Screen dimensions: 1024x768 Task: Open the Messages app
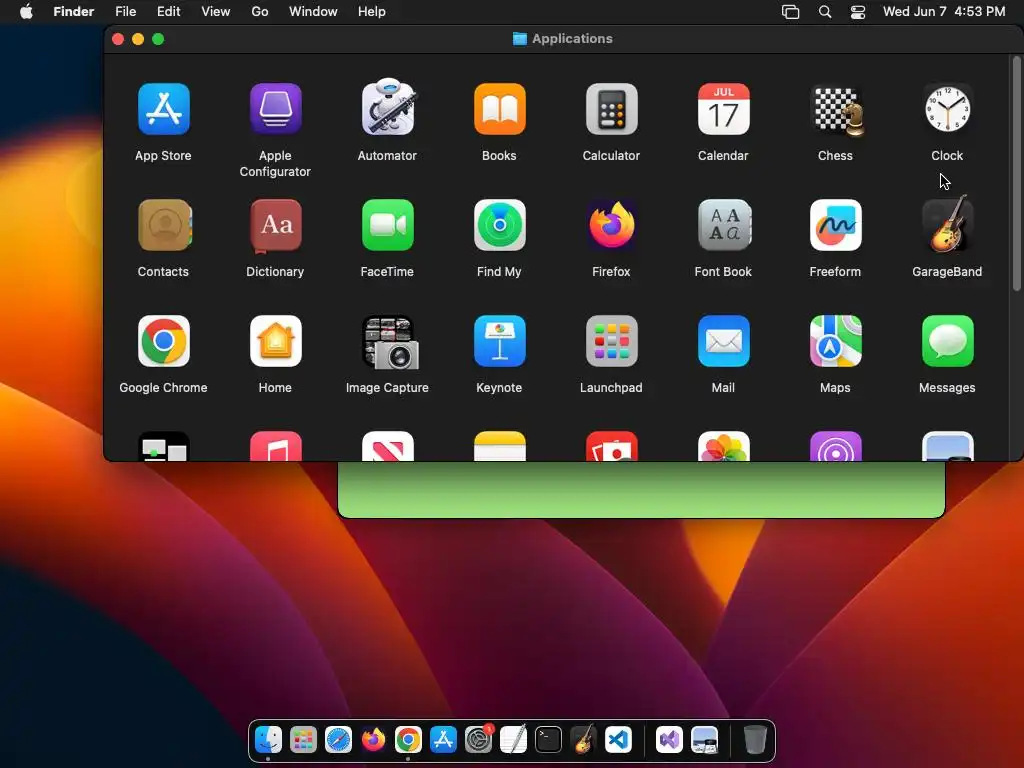pyautogui.click(x=948, y=341)
